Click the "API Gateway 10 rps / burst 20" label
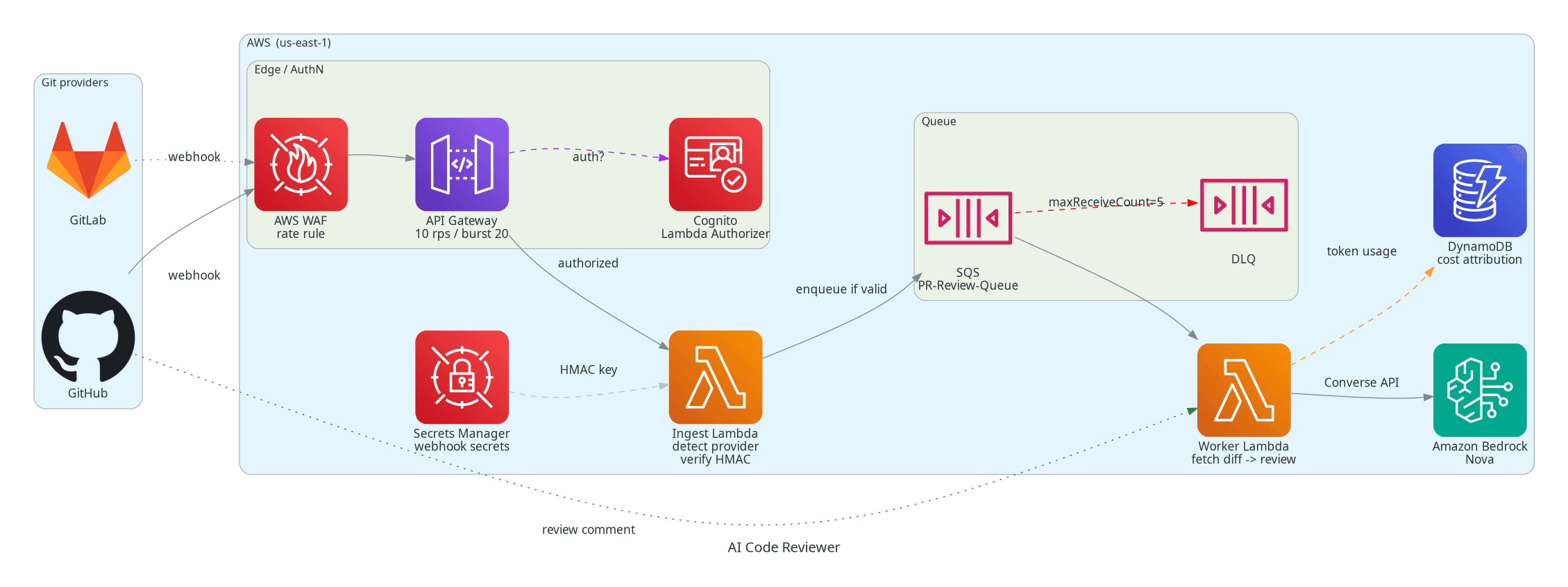 pyautogui.click(x=462, y=227)
